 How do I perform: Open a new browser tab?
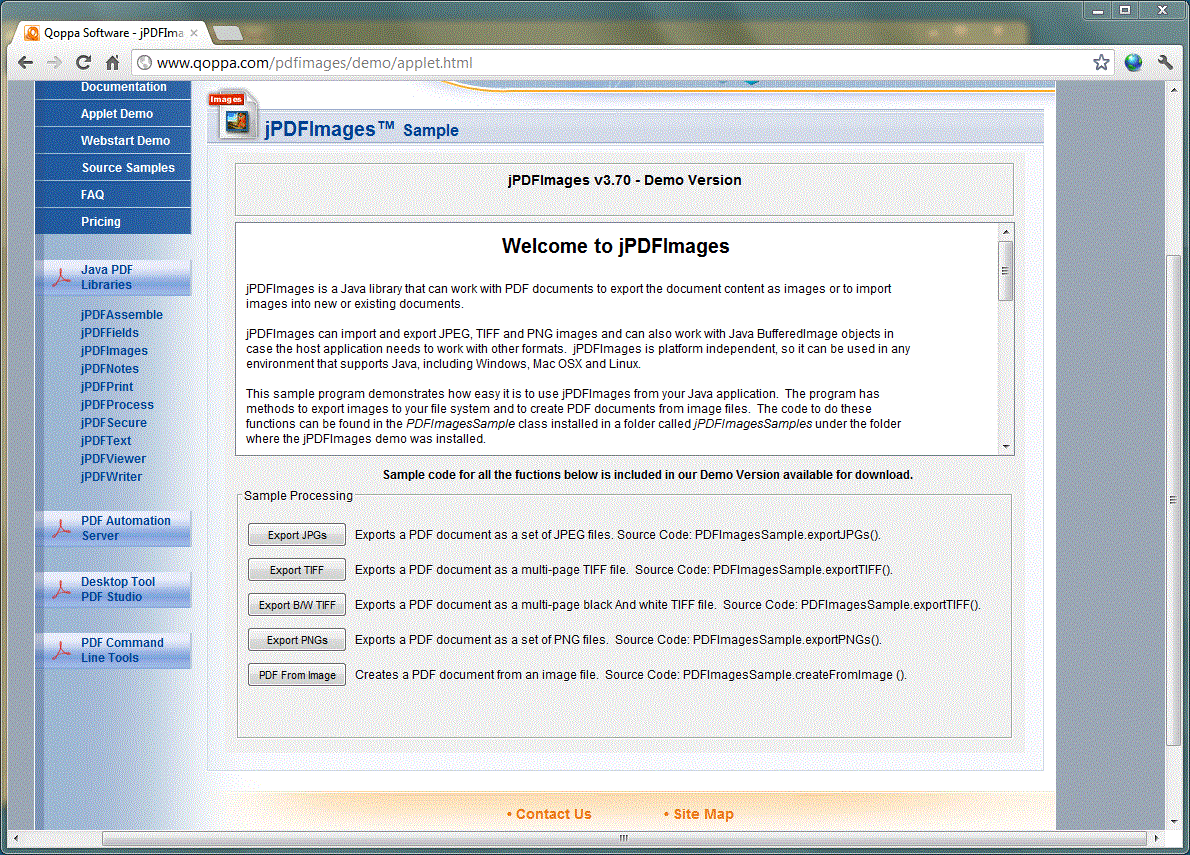click(x=228, y=33)
